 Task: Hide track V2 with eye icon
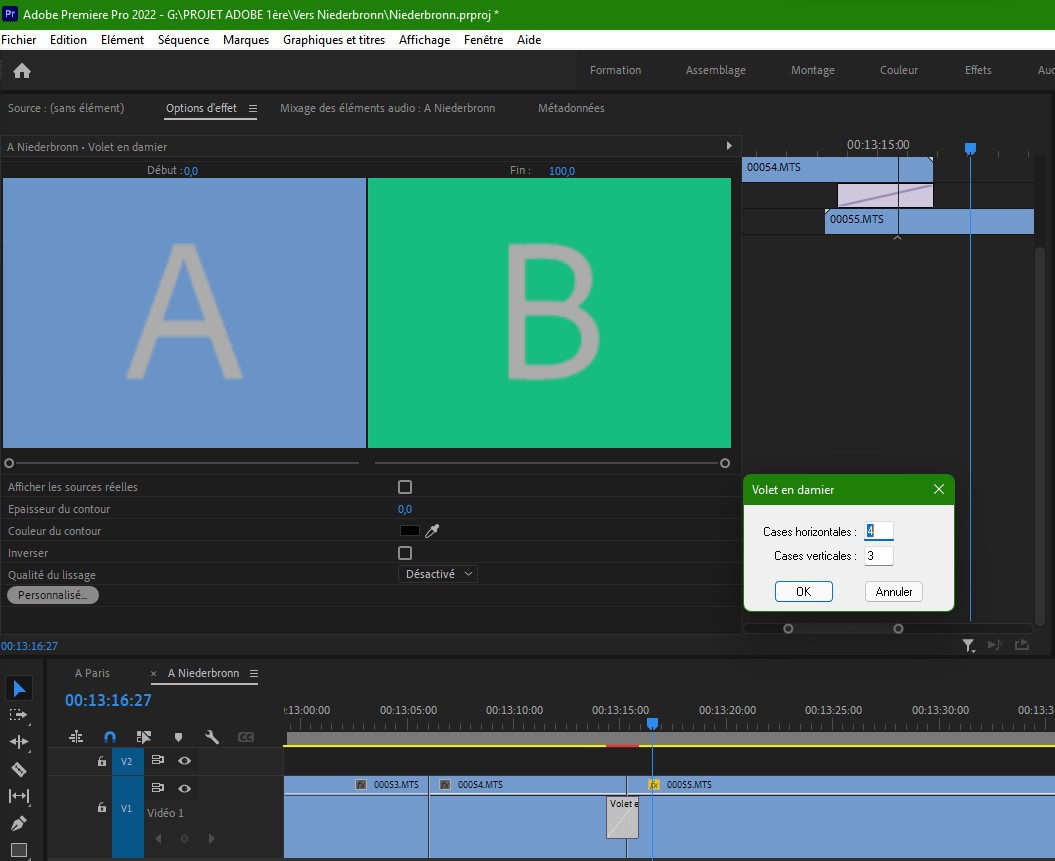184,761
